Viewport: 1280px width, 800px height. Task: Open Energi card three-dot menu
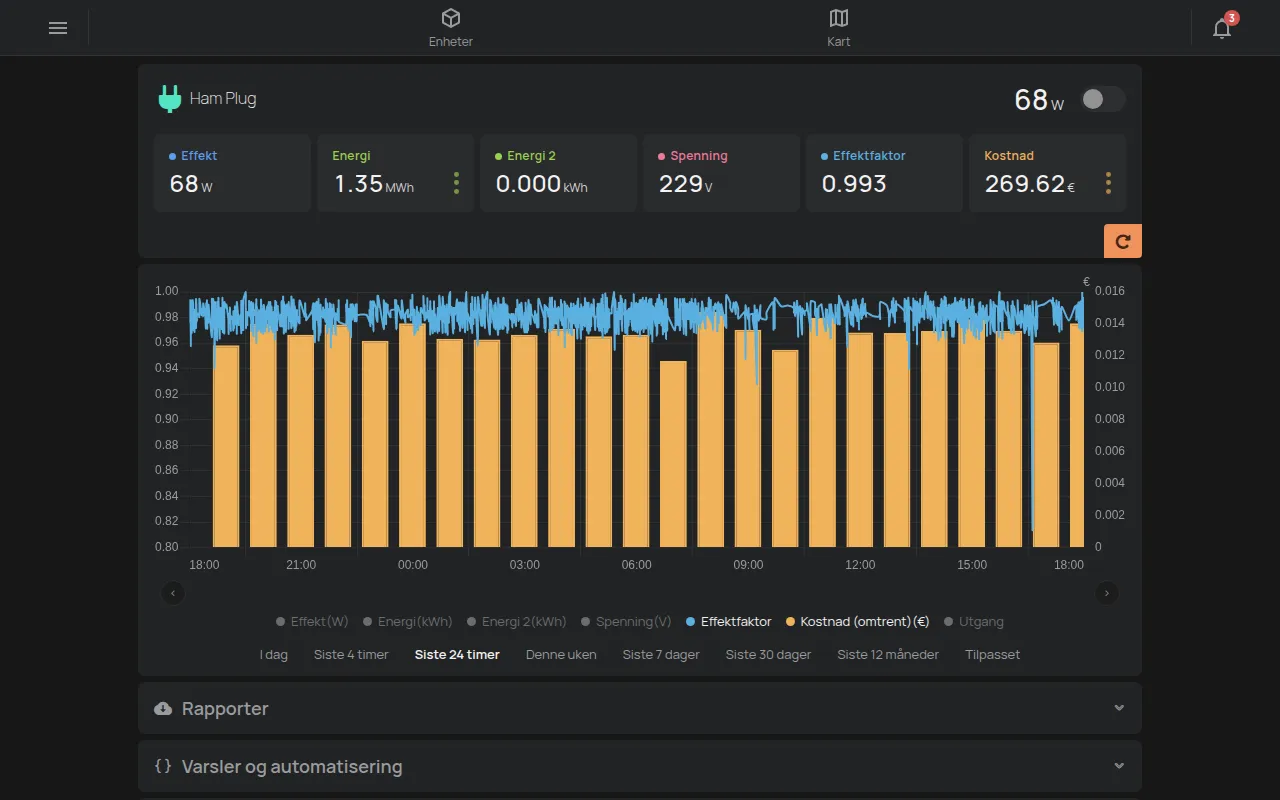tap(456, 183)
